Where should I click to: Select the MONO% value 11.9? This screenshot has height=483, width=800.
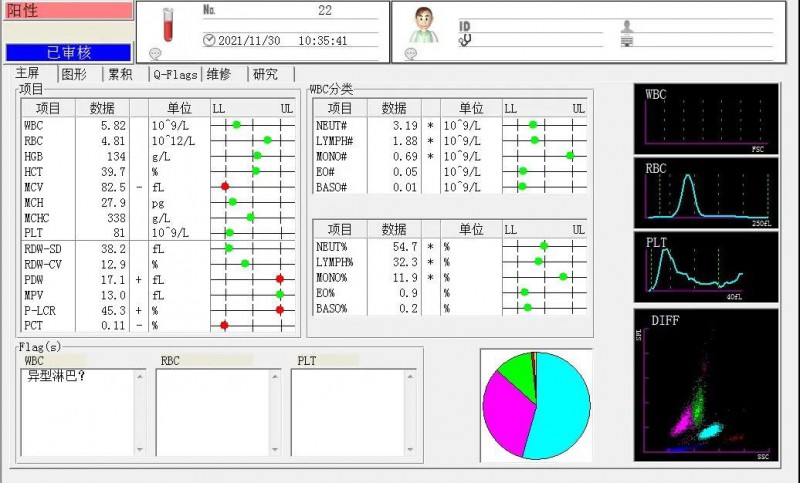405,277
